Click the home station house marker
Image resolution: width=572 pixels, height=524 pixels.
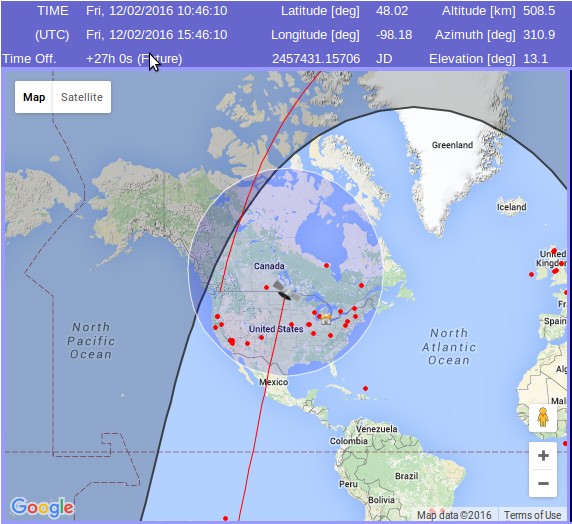coord(326,320)
